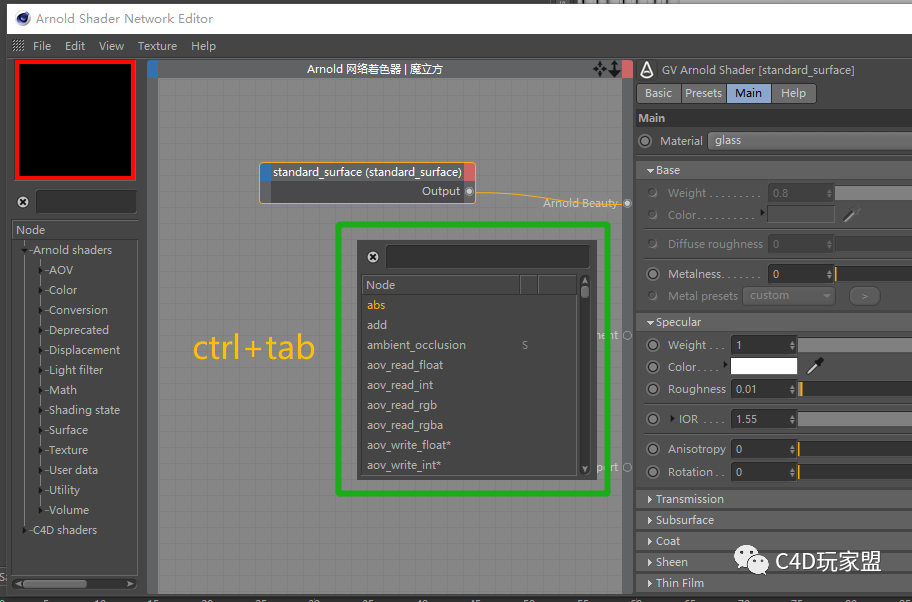
Task: Clear the left node search with X icon
Action: (23, 202)
